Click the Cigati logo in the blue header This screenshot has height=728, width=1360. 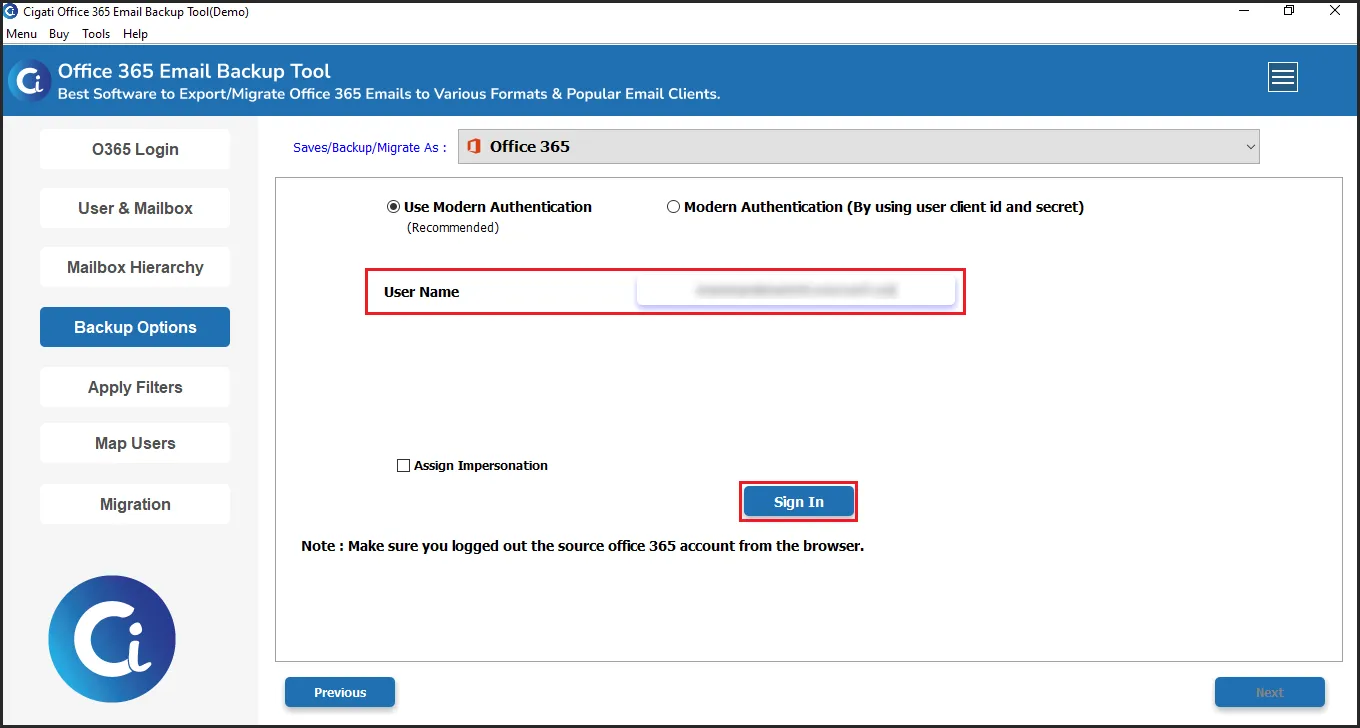click(x=29, y=80)
